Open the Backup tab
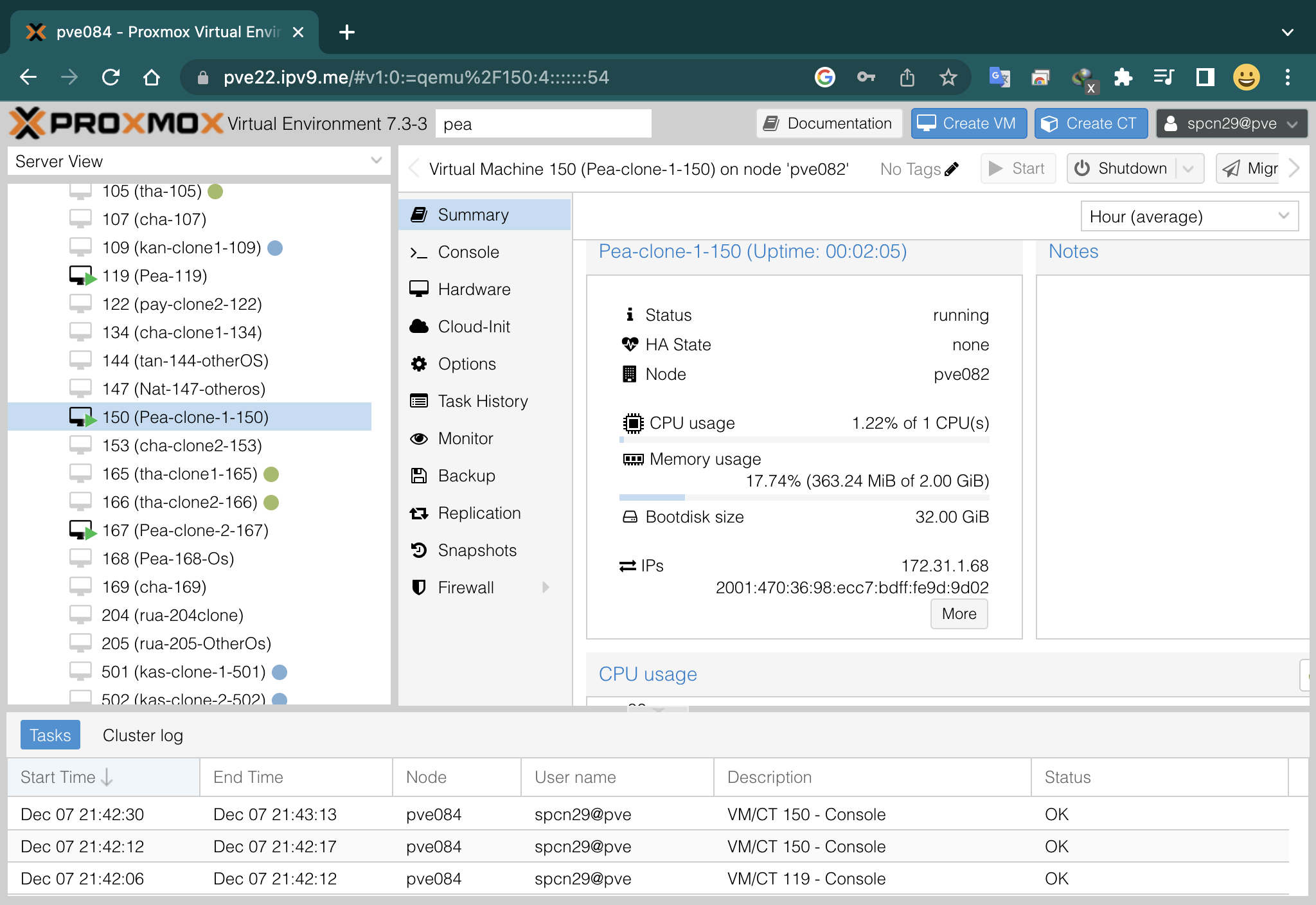 click(485, 476)
